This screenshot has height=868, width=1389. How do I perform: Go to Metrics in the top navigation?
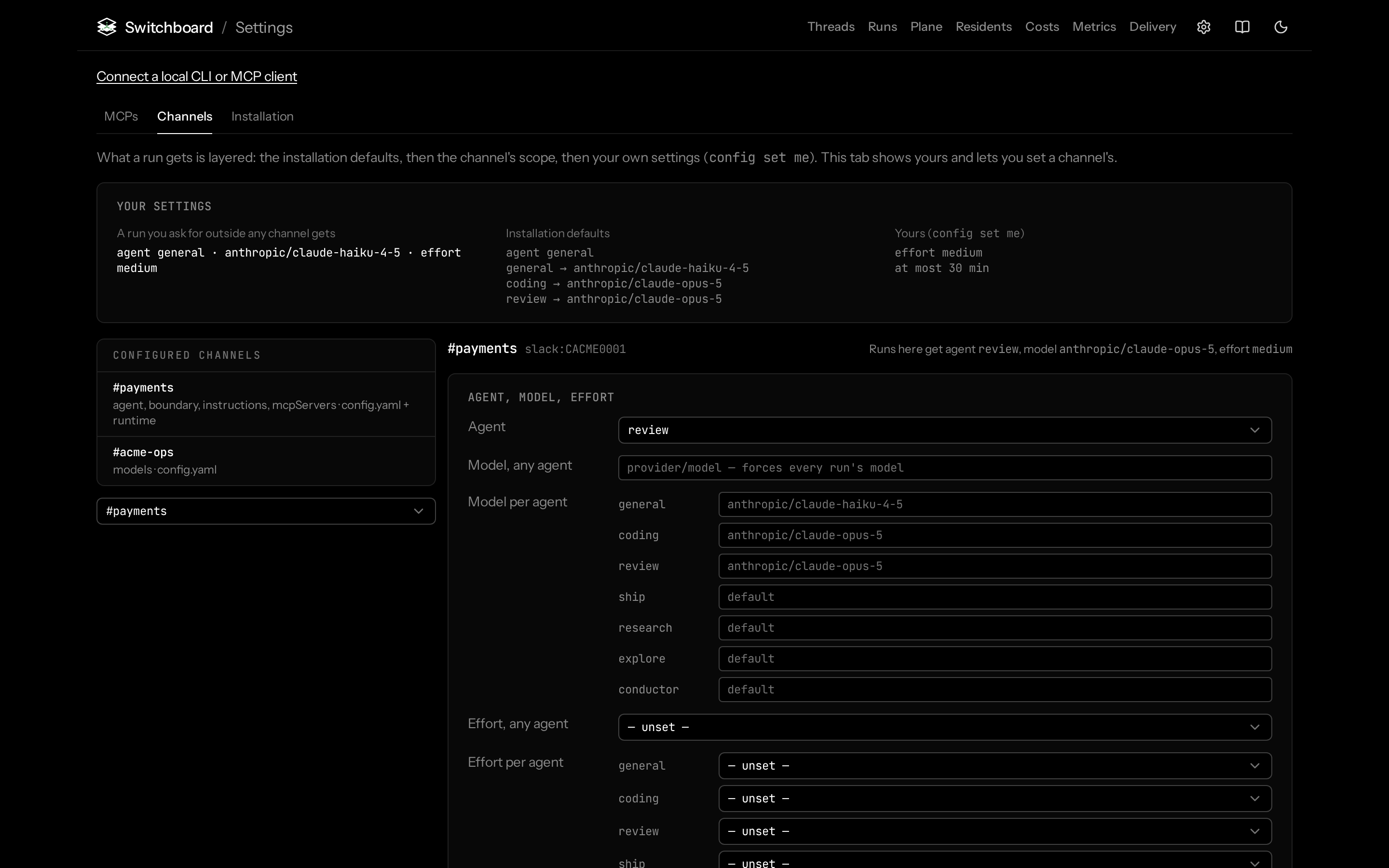pyautogui.click(x=1094, y=27)
